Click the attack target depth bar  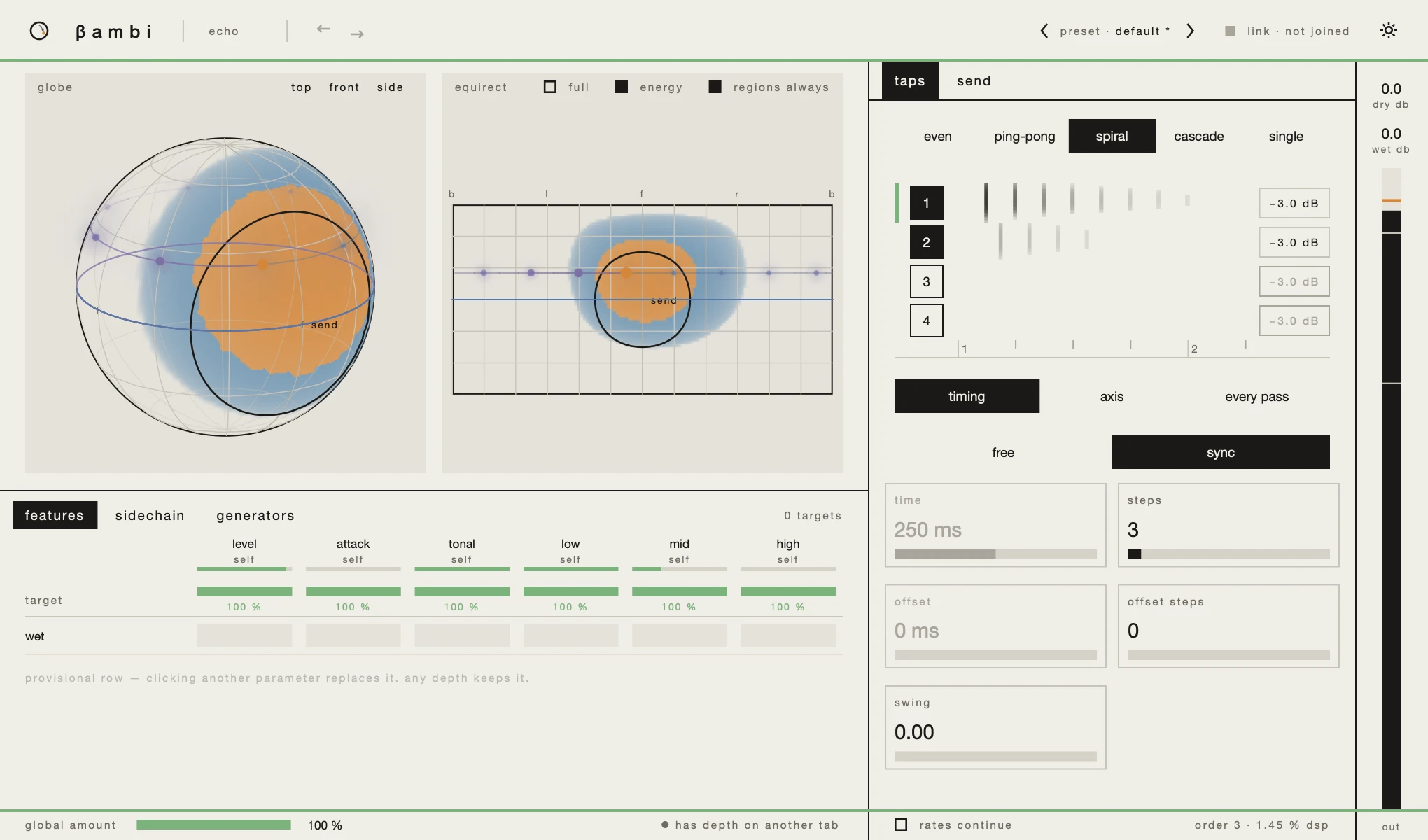pyautogui.click(x=353, y=591)
